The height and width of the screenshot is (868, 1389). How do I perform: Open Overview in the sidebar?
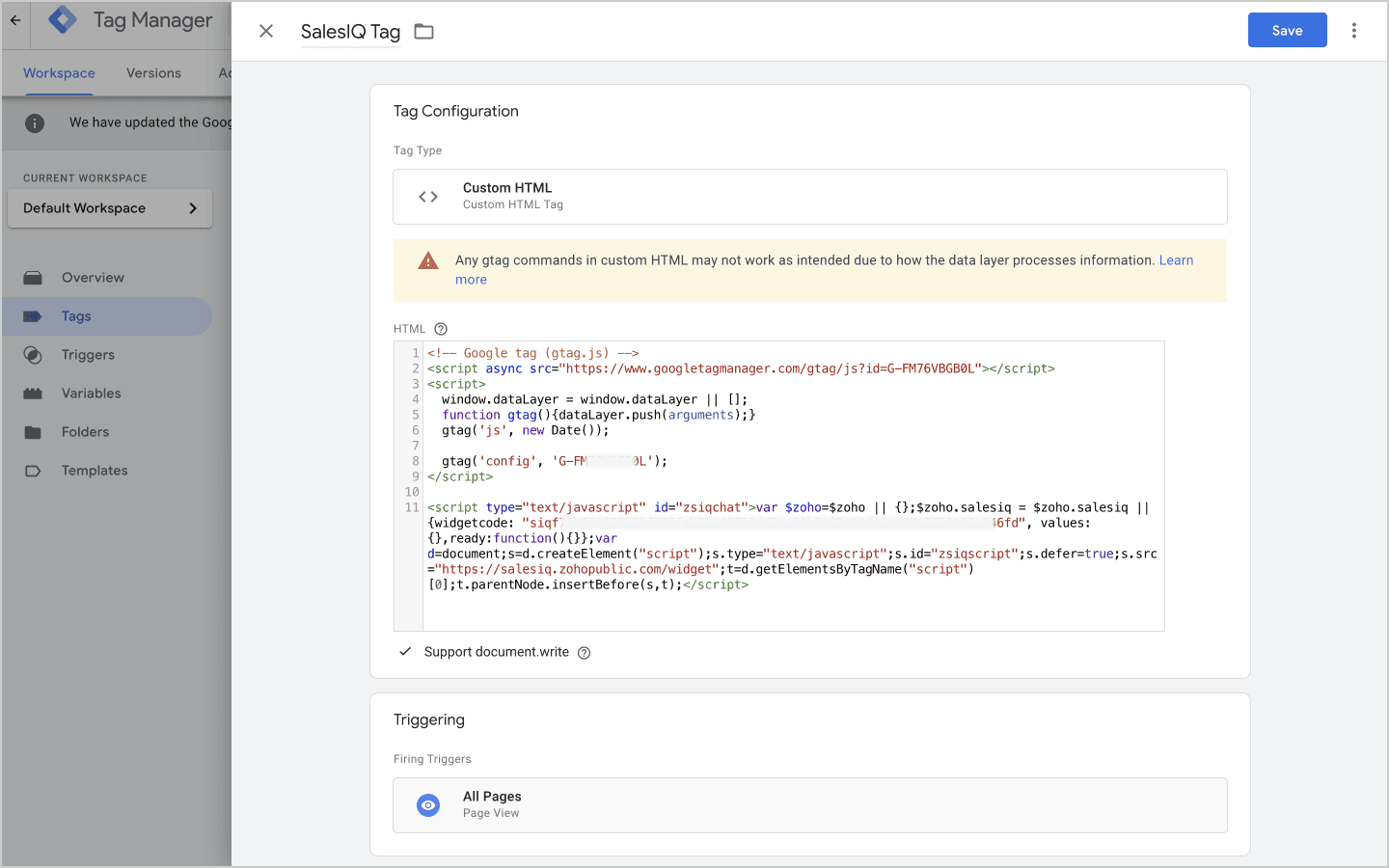click(x=93, y=278)
